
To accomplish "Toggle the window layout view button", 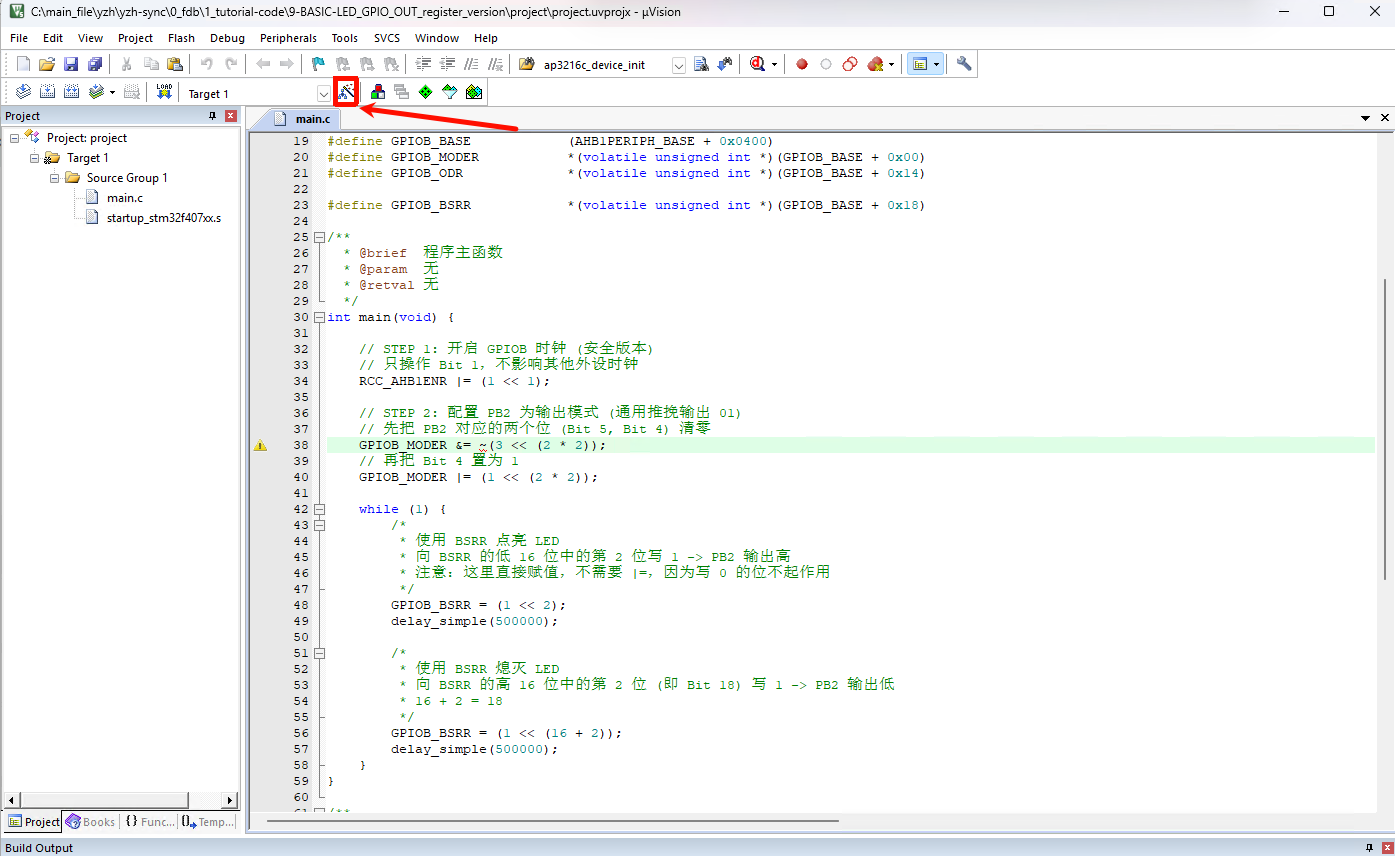I will coord(919,64).
